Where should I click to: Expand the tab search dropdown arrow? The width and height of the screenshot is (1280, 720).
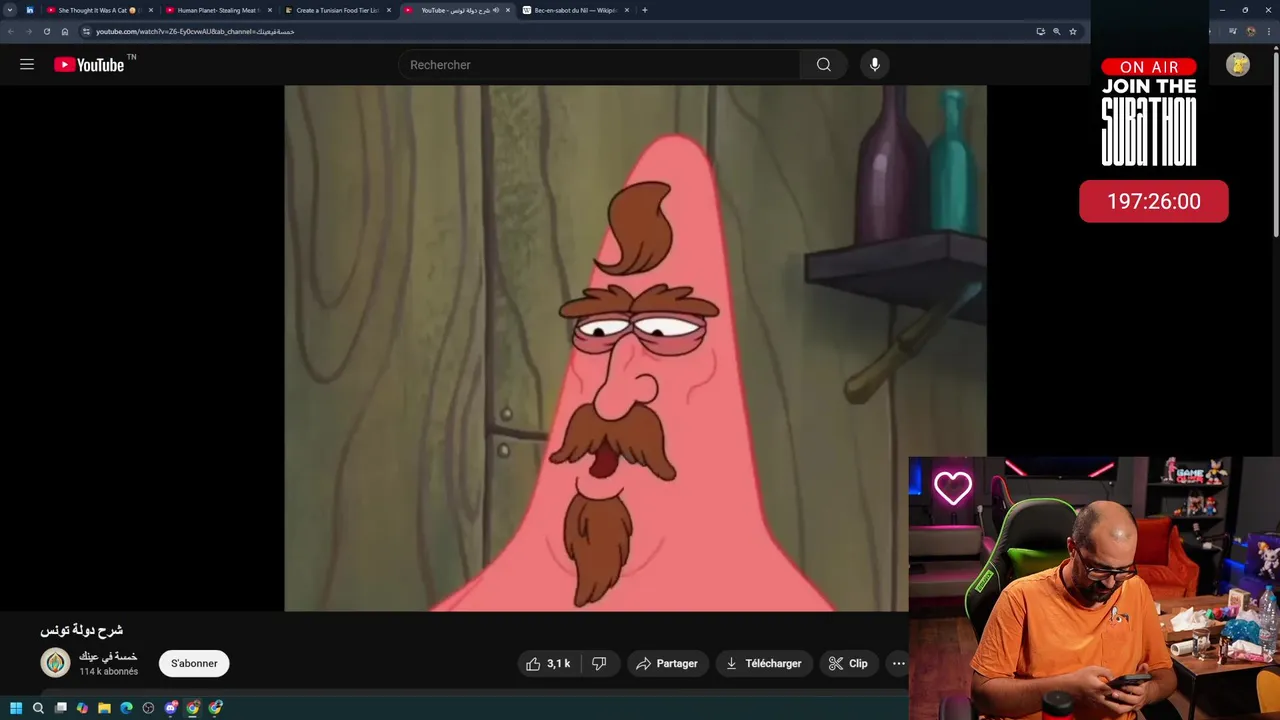(x=10, y=10)
